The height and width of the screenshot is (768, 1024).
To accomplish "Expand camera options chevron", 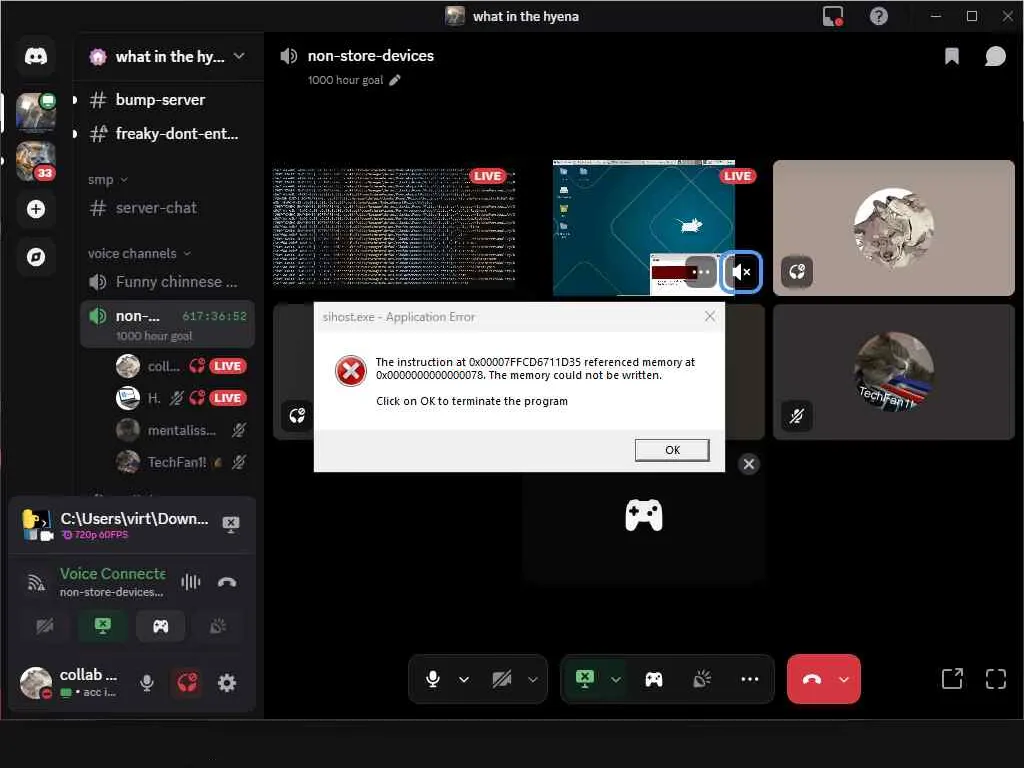I will click(x=533, y=679).
